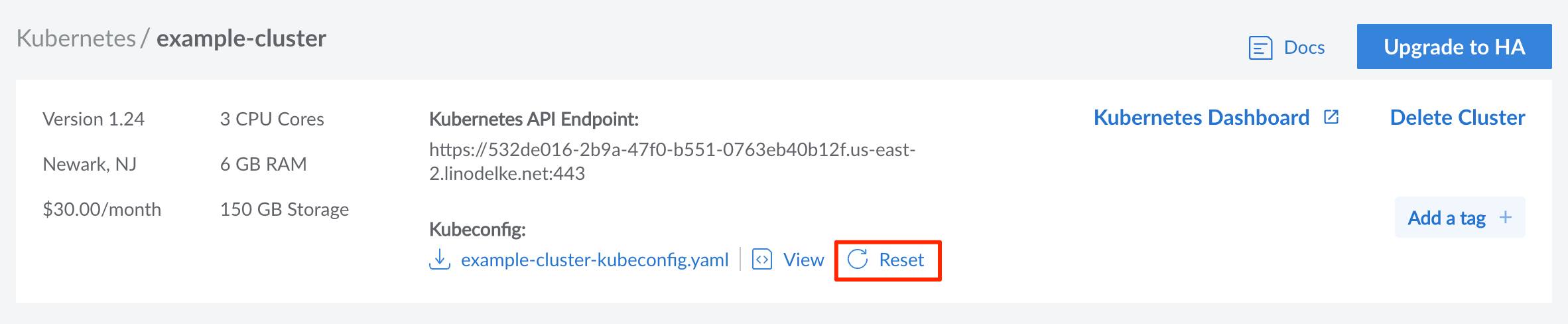
Task: Click Delete Cluster
Action: pyautogui.click(x=1457, y=118)
